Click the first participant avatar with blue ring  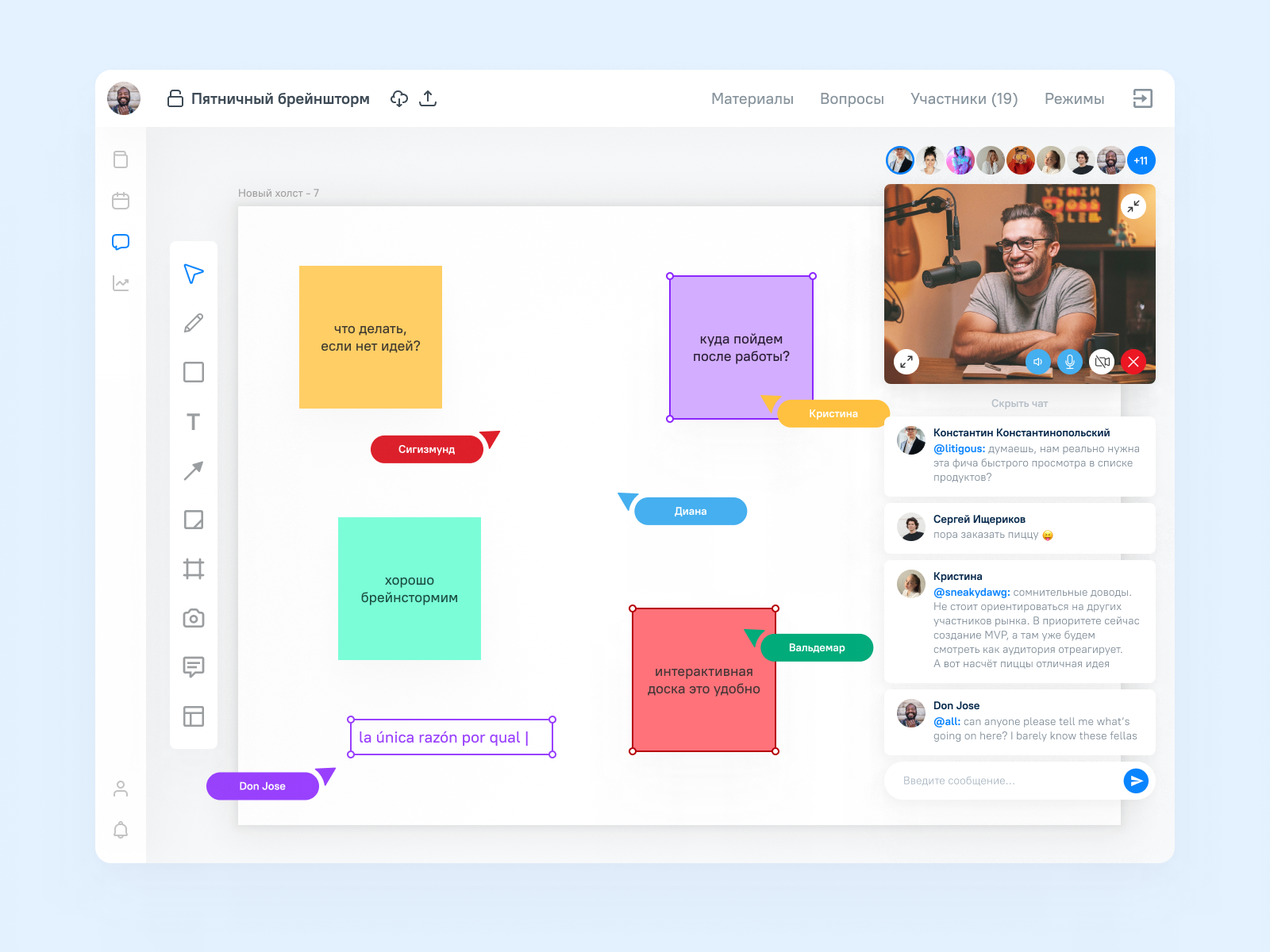click(x=900, y=160)
